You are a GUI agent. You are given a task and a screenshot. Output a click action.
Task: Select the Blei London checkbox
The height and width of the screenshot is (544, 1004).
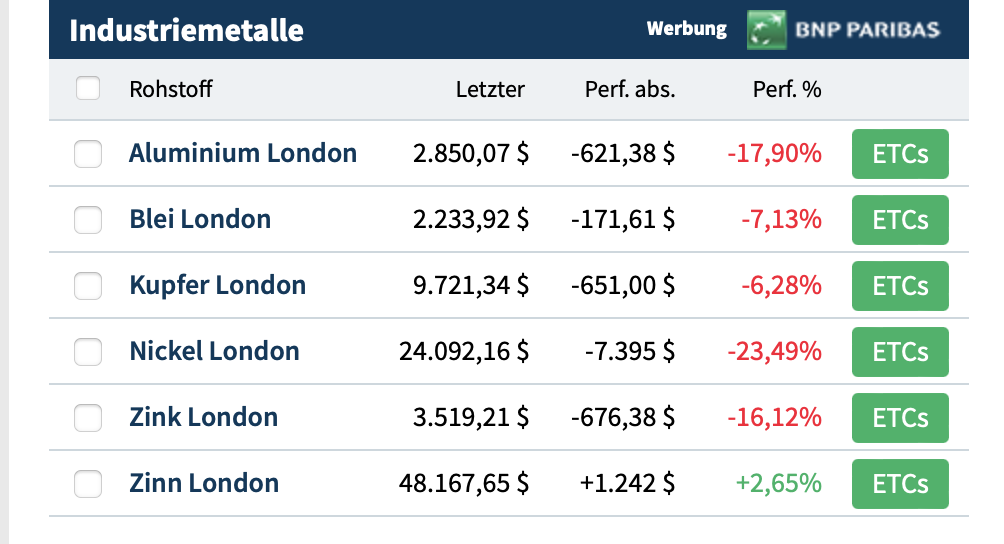(x=88, y=220)
